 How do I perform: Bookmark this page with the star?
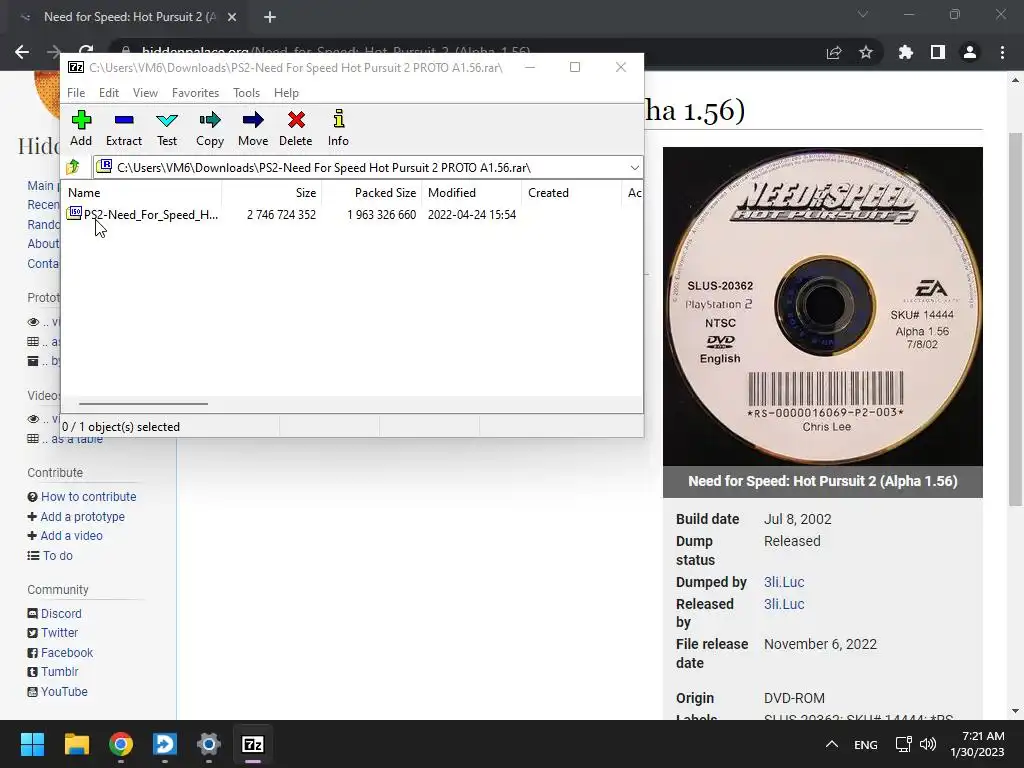pos(866,52)
